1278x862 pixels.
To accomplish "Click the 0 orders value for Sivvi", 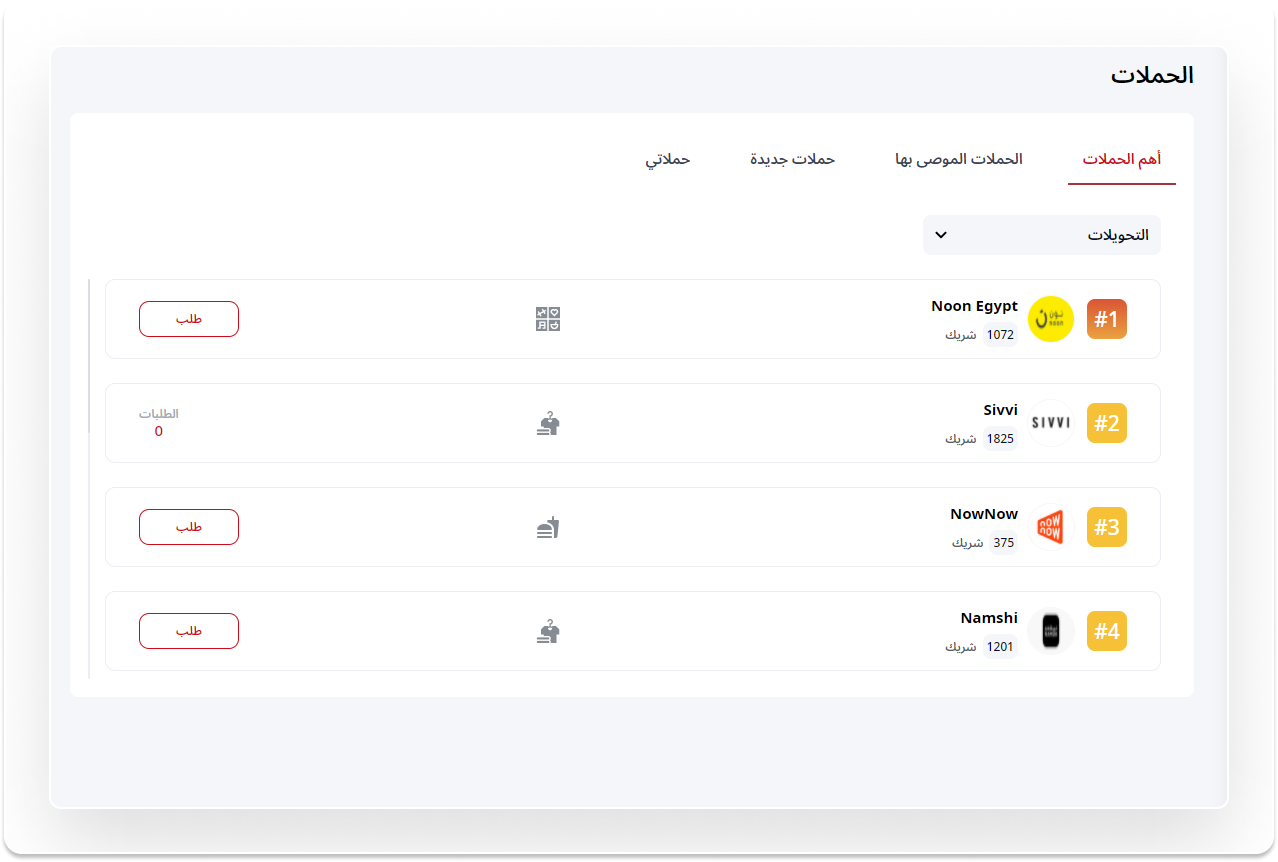I will pyautogui.click(x=159, y=431).
